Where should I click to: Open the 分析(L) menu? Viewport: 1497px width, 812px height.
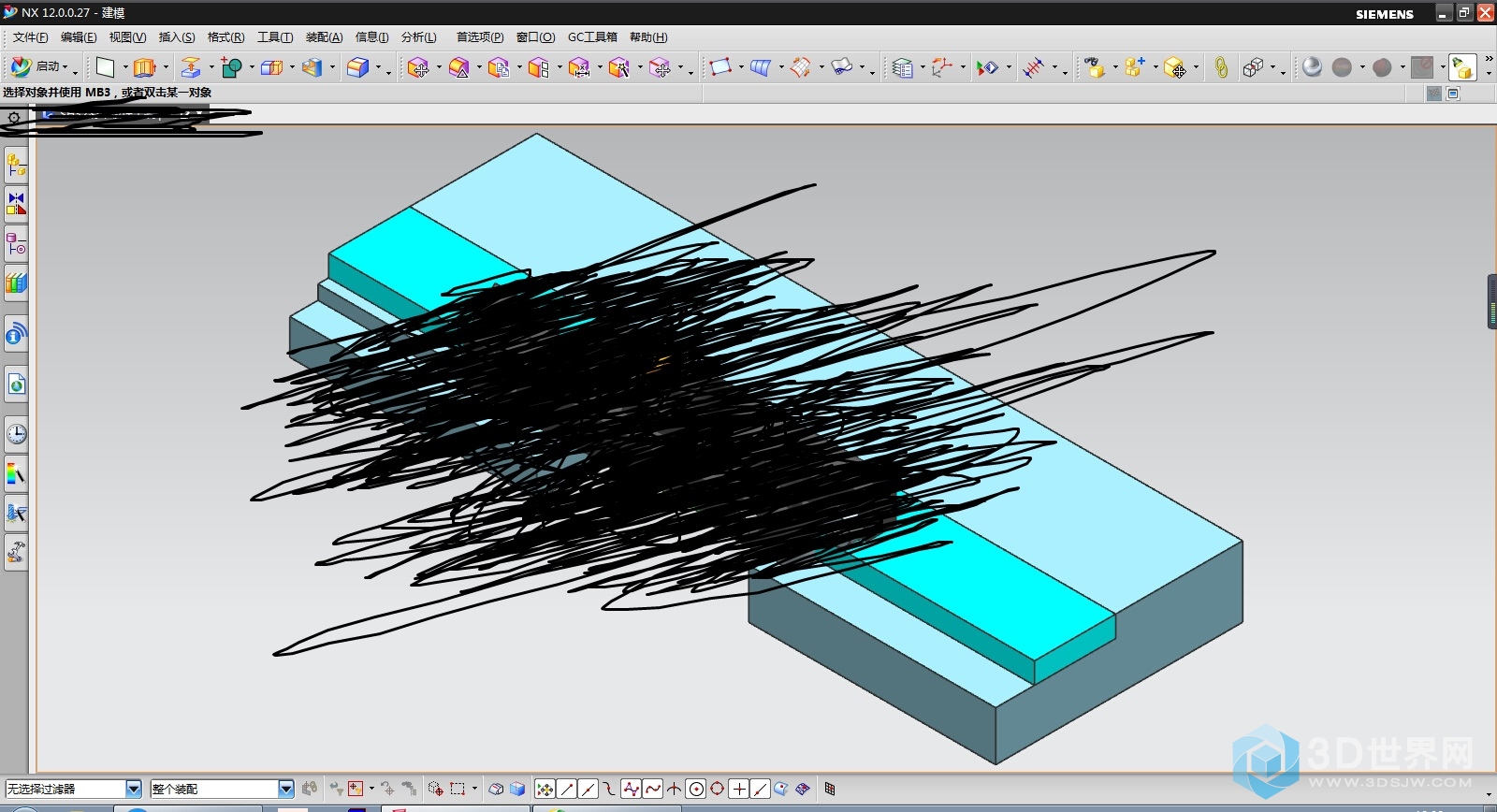(418, 37)
